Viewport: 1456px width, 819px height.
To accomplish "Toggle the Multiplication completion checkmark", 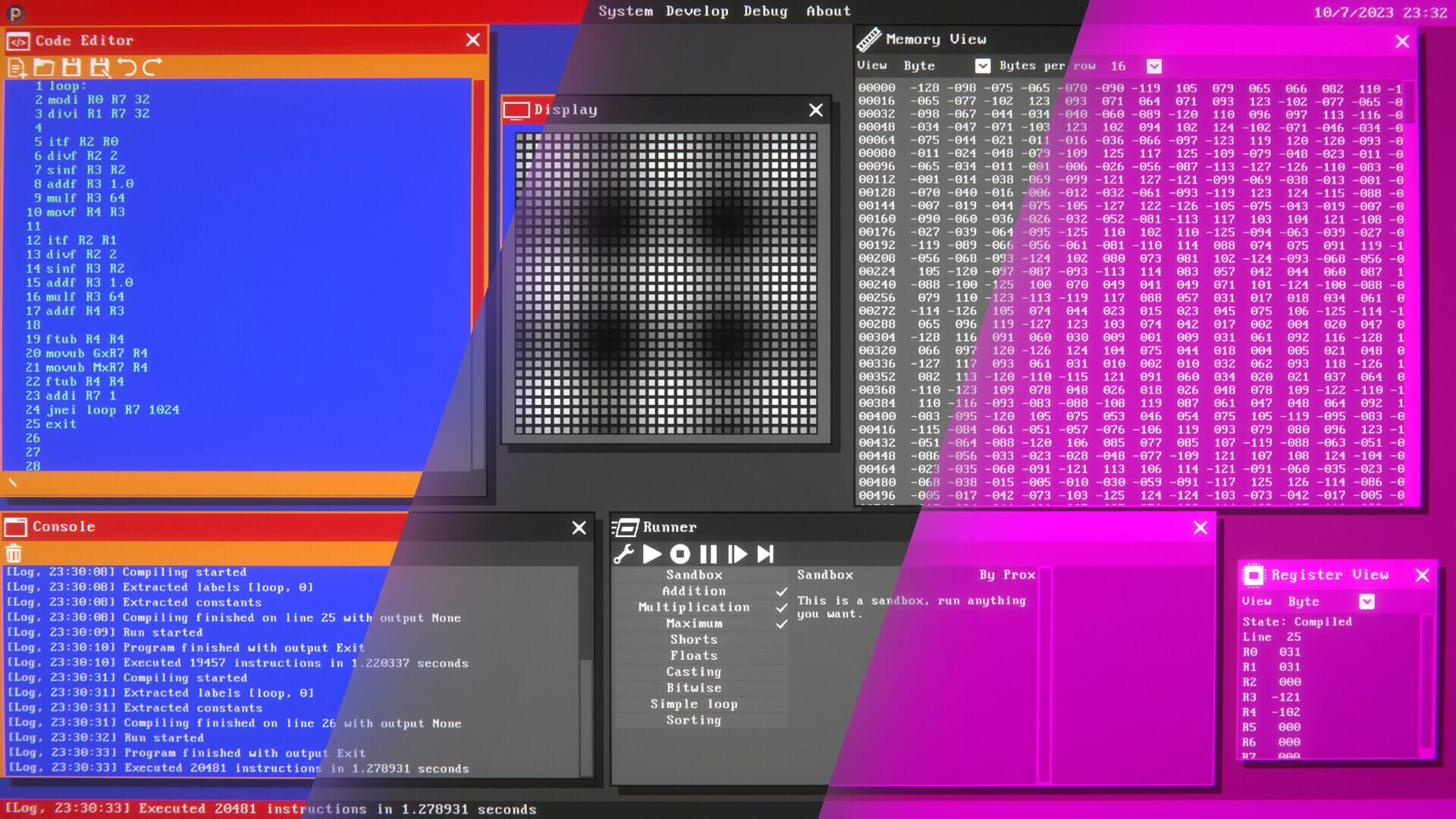I will 782,607.
